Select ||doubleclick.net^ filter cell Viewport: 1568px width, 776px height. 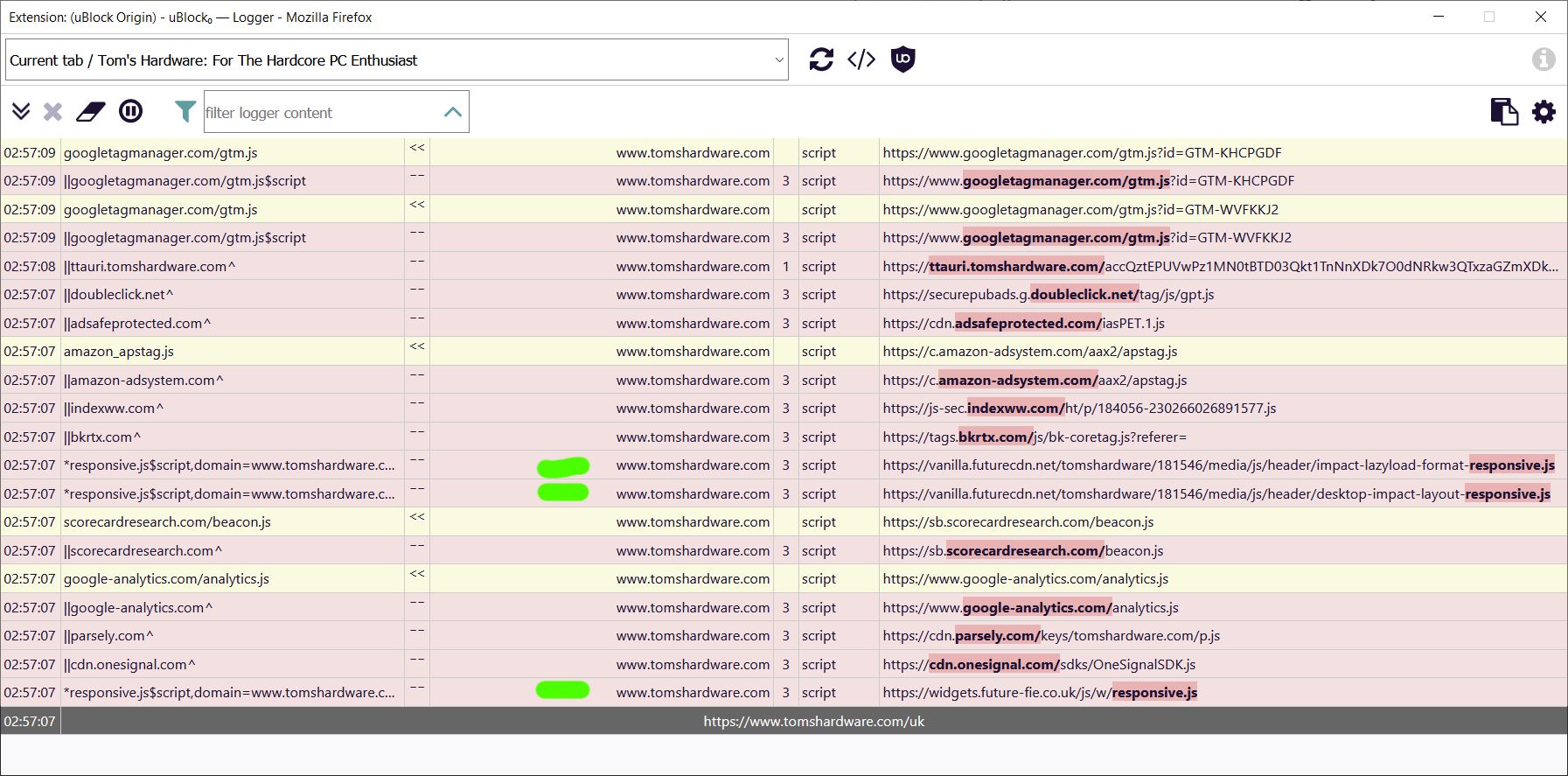click(x=233, y=295)
